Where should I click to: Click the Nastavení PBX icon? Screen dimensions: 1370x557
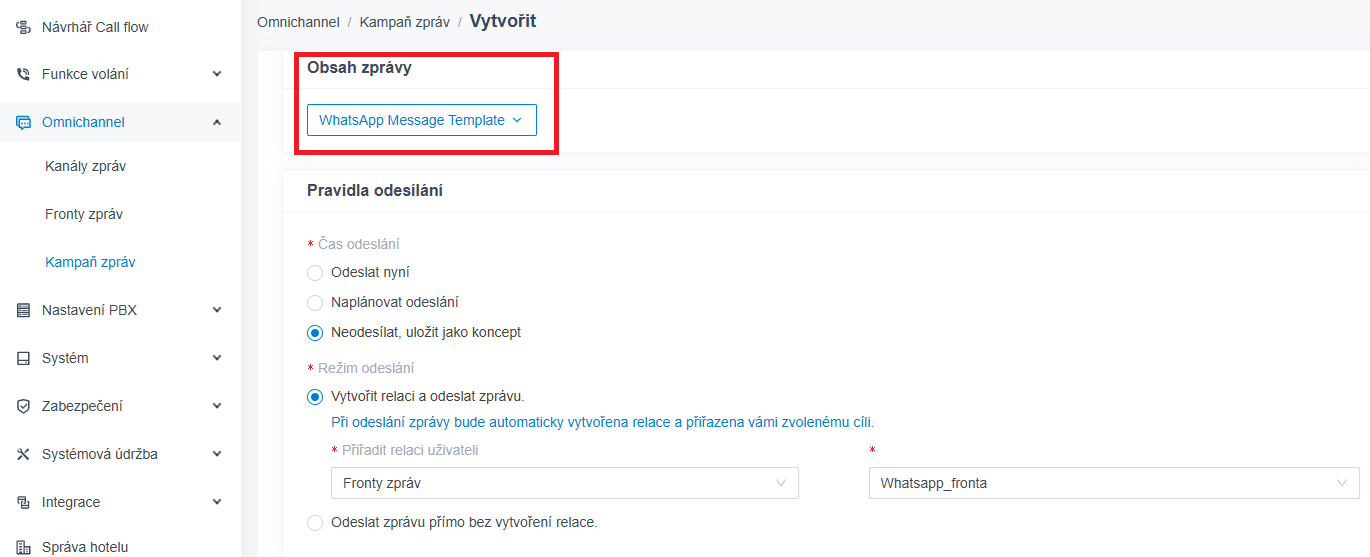tap(24, 310)
